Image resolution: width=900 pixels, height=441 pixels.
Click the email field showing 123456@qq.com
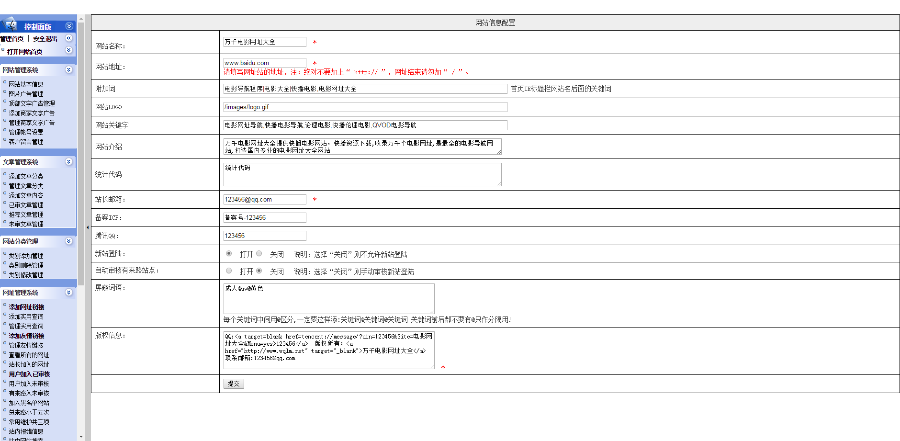pyautogui.click(x=265, y=199)
